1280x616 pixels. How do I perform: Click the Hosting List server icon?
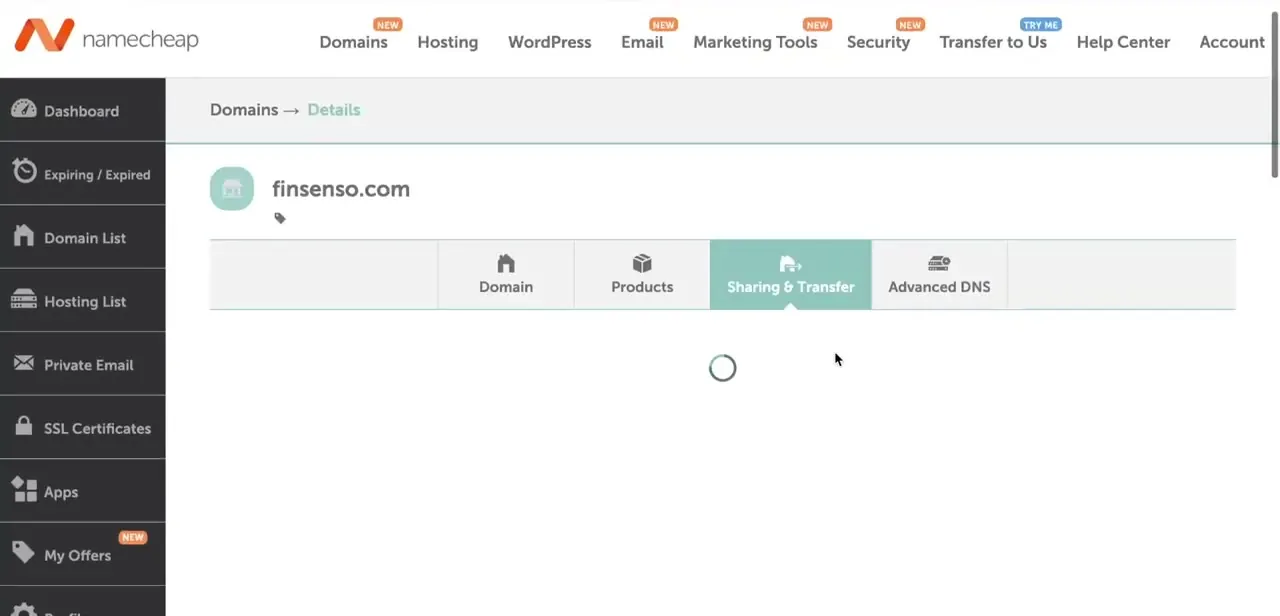point(24,300)
